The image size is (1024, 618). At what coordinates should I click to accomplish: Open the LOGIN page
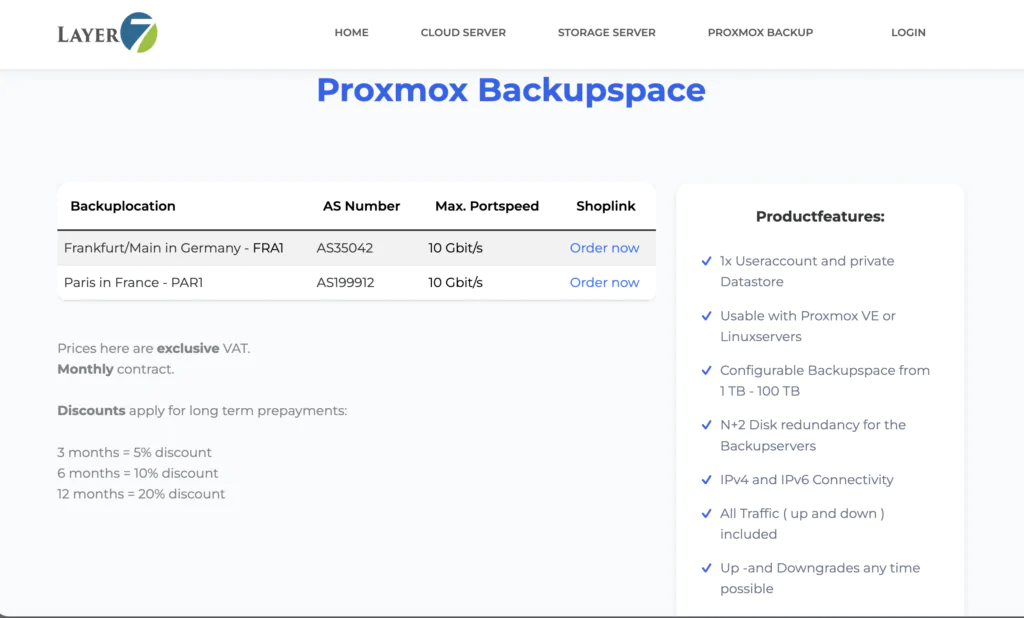(x=908, y=32)
